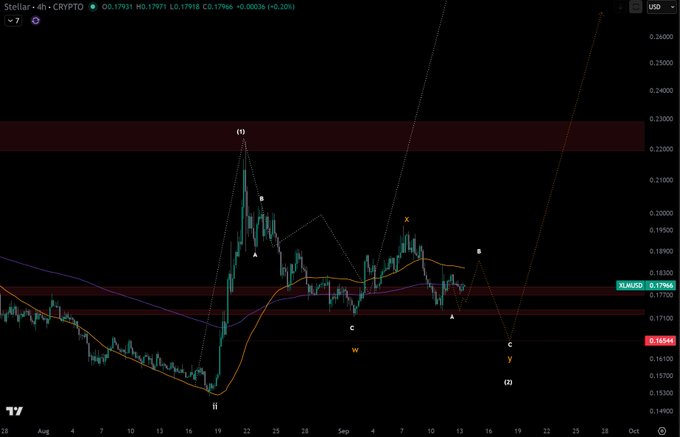Open chart settings gear at bottom-right corner
Screen dimensions: 680x437
point(662,431)
